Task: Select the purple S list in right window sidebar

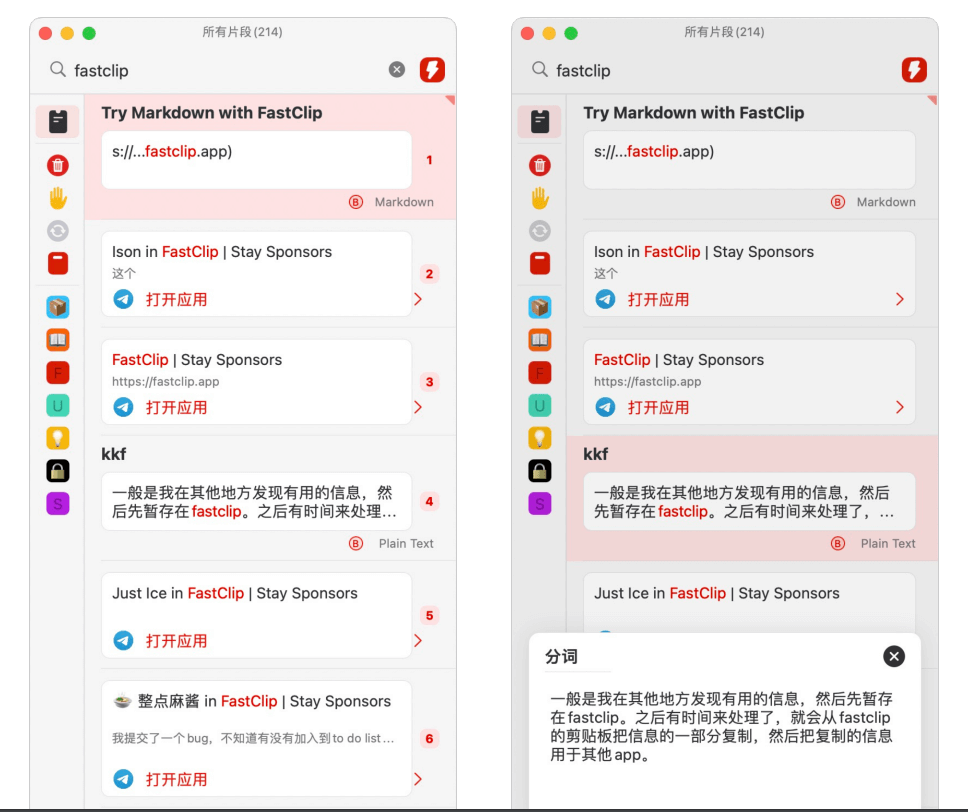Action: [540, 504]
